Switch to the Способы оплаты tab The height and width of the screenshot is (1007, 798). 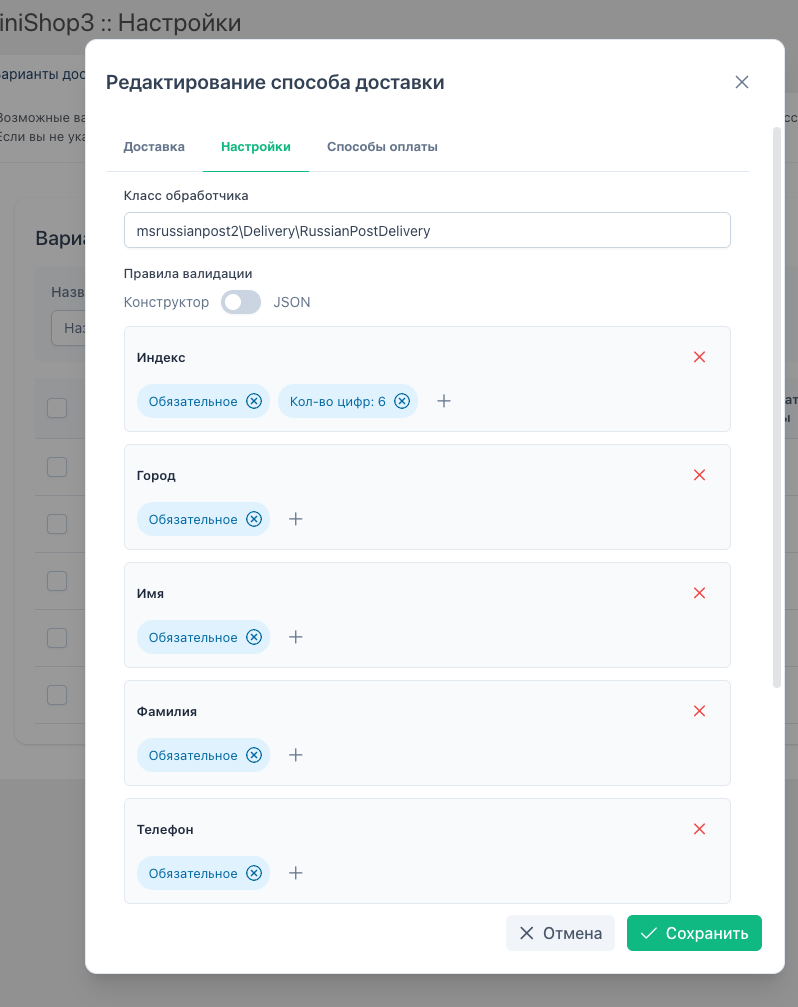pyautogui.click(x=382, y=146)
